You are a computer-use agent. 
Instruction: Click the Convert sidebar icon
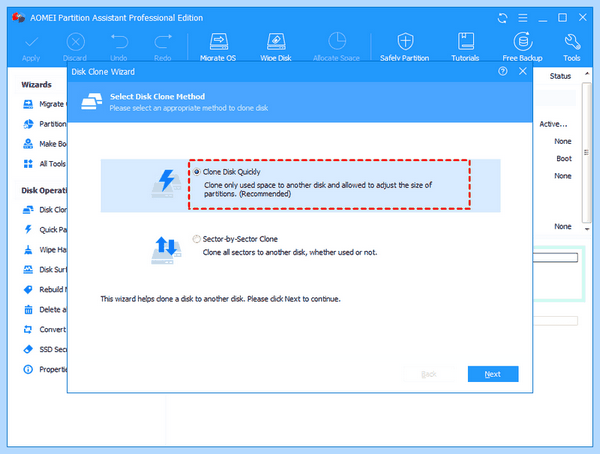pyautogui.click(x=28, y=329)
